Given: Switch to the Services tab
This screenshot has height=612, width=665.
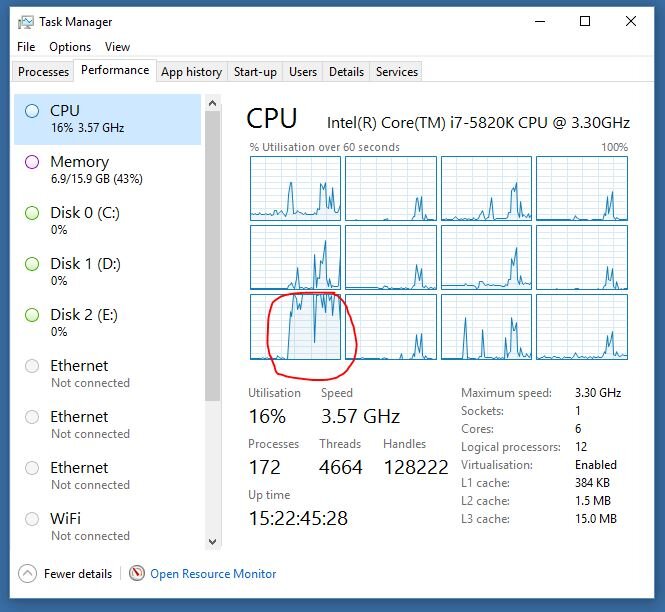Looking at the screenshot, I should (397, 72).
